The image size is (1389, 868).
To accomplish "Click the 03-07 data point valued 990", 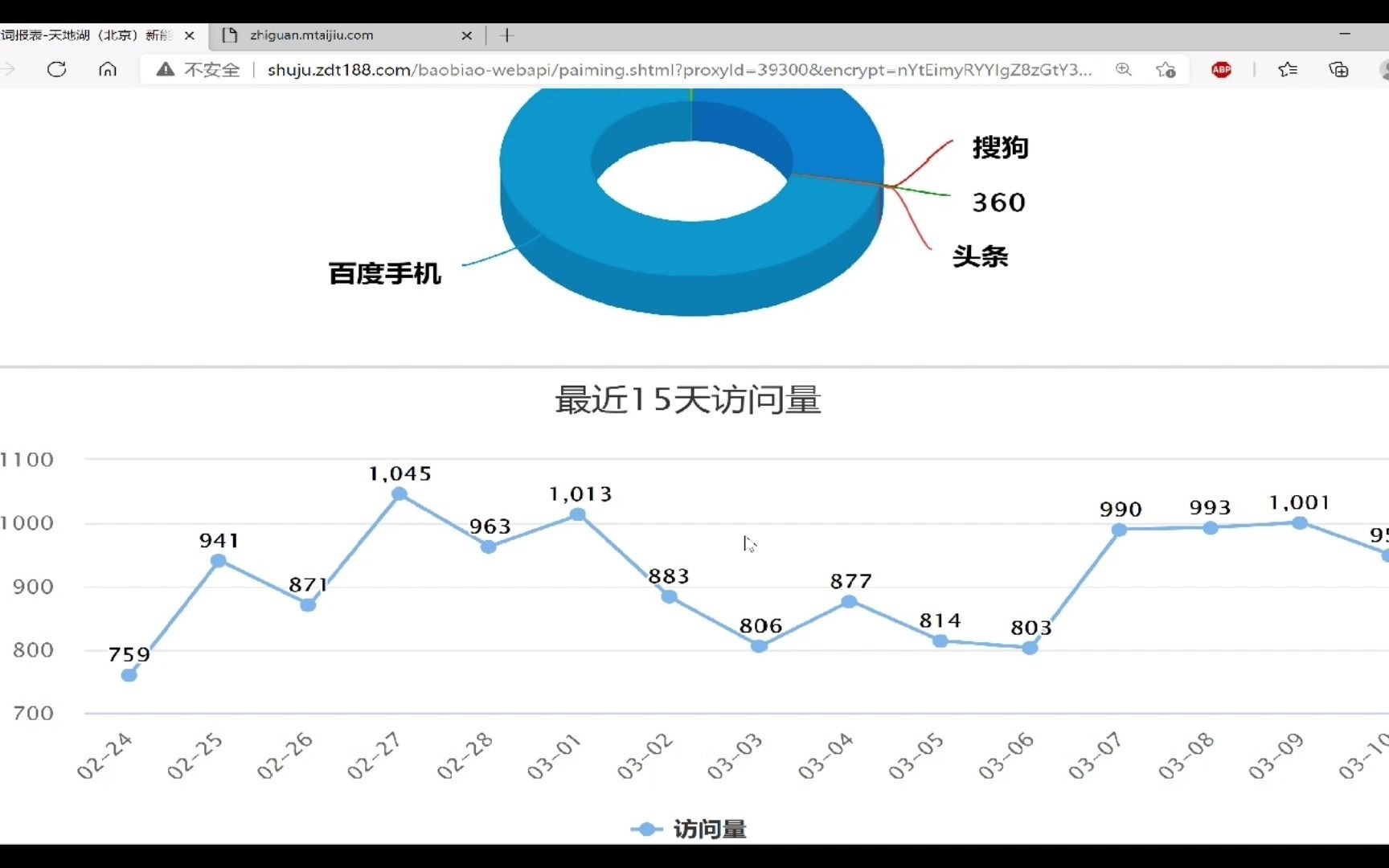I will (x=1119, y=530).
